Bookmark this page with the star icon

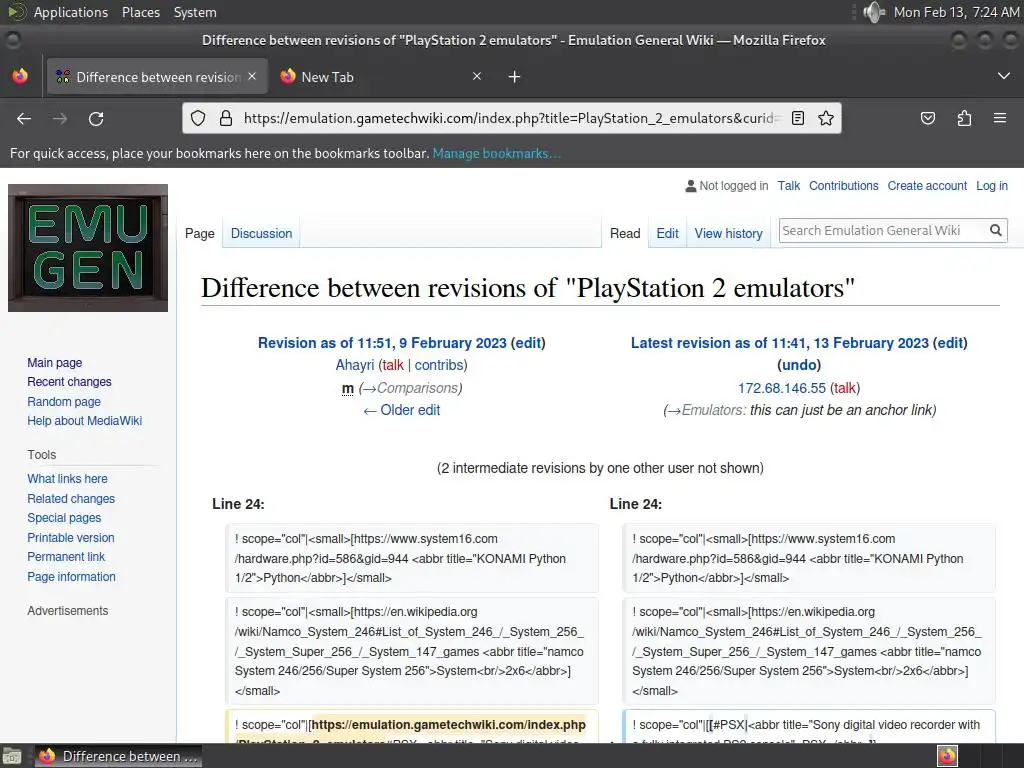825,118
